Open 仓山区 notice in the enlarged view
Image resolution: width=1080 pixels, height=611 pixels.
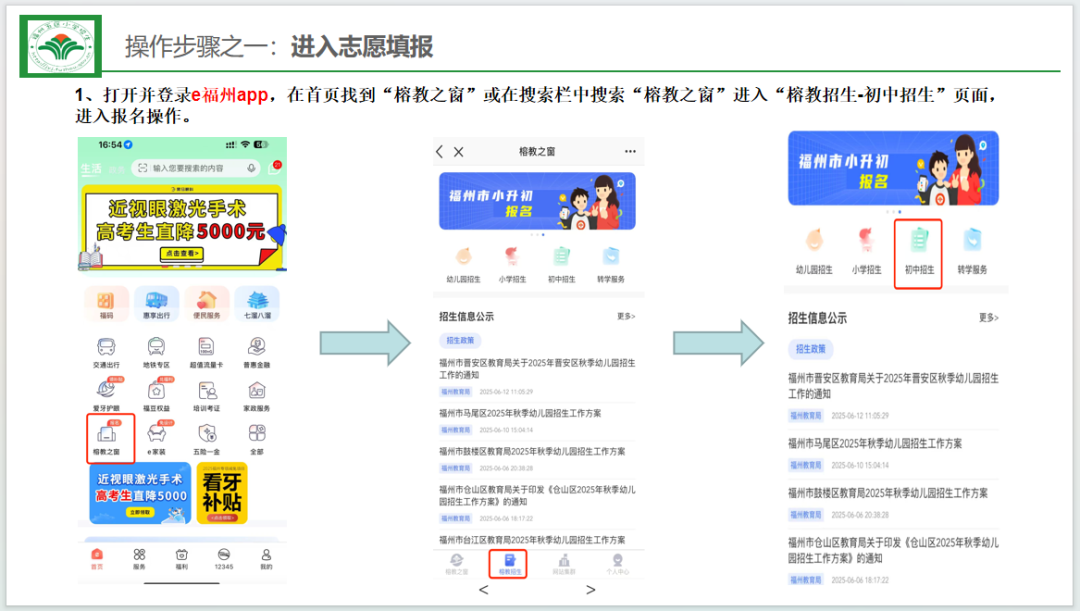[x=893, y=550]
